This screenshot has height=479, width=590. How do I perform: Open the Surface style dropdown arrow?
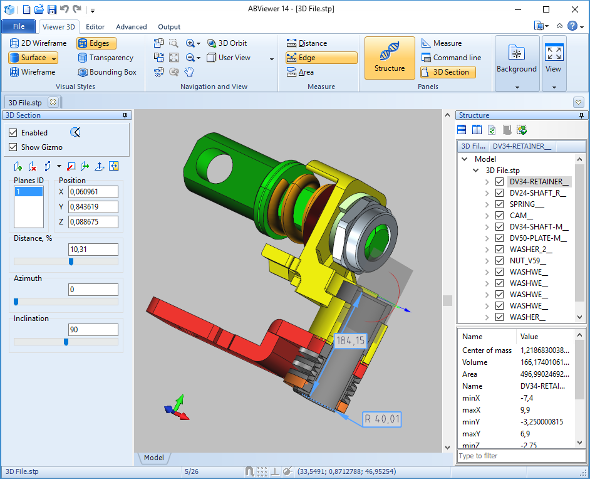(54, 58)
